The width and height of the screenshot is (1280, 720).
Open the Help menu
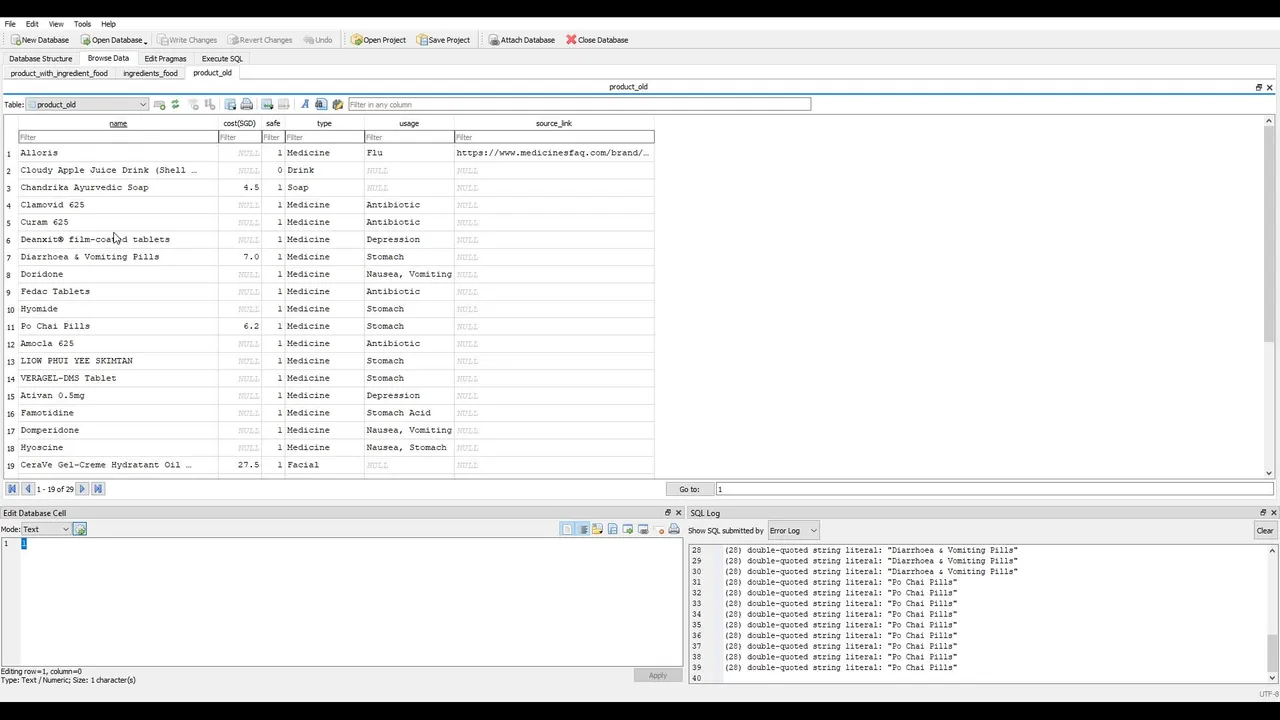(x=108, y=24)
